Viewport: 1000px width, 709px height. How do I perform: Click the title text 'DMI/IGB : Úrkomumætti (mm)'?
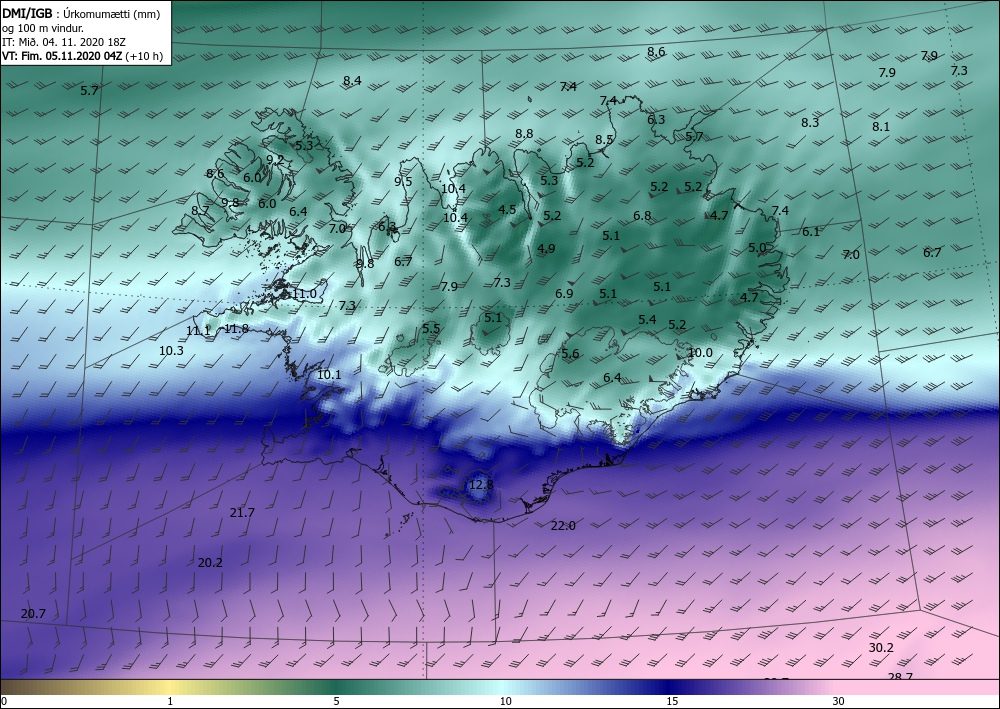[x=81, y=14]
